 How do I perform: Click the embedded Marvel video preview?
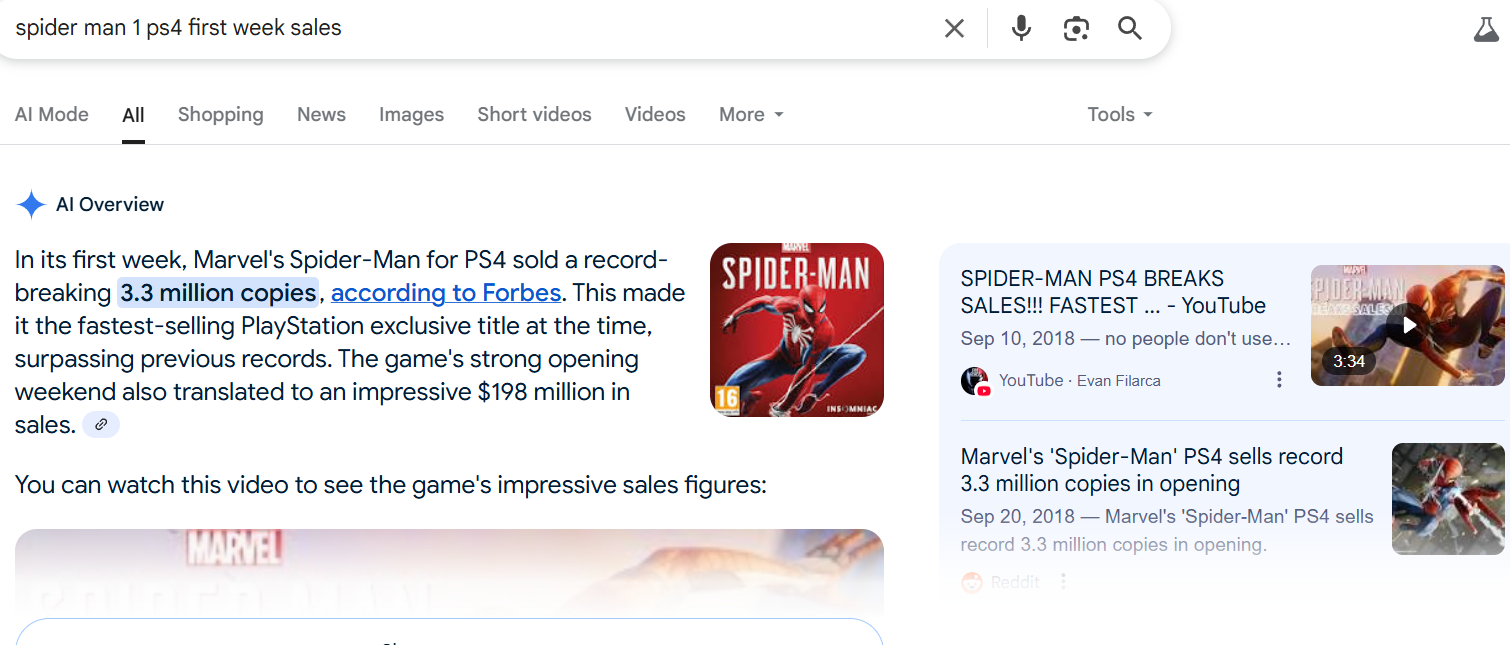coord(449,572)
